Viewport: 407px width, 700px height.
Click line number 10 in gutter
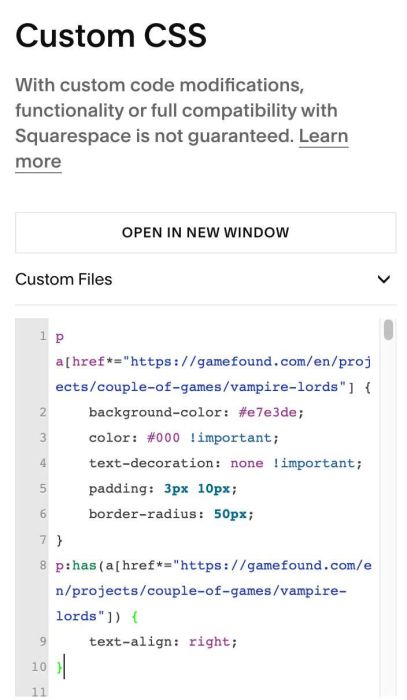(x=39, y=667)
